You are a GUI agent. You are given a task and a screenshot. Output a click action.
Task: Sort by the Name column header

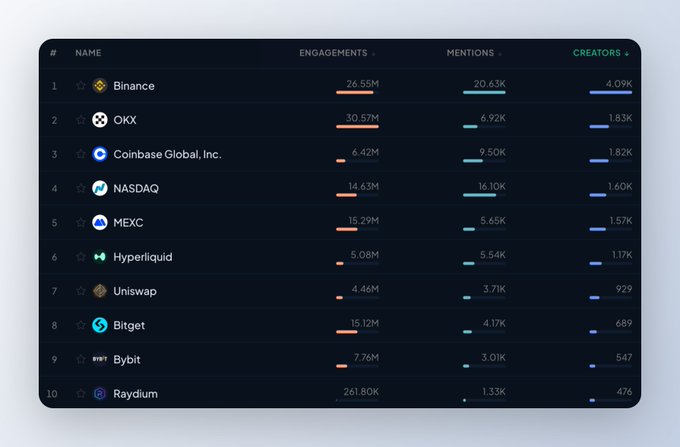(88, 53)
